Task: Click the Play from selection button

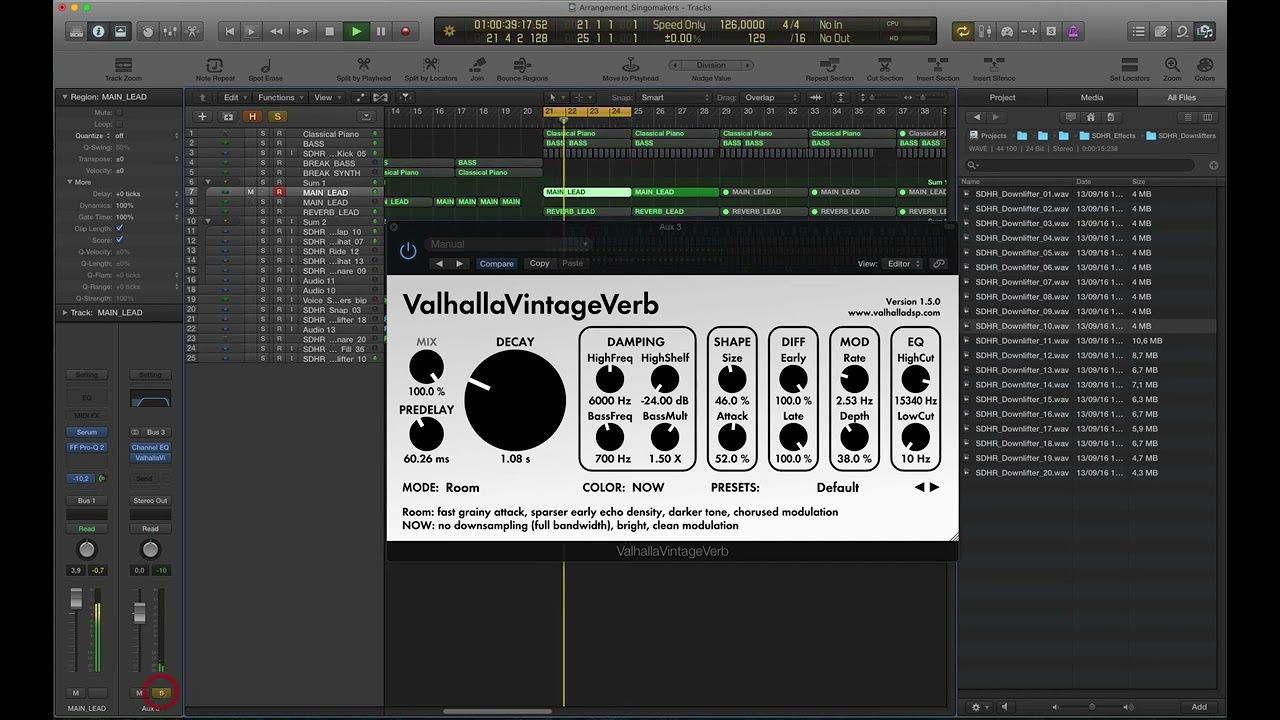Action: pos(252,31)
